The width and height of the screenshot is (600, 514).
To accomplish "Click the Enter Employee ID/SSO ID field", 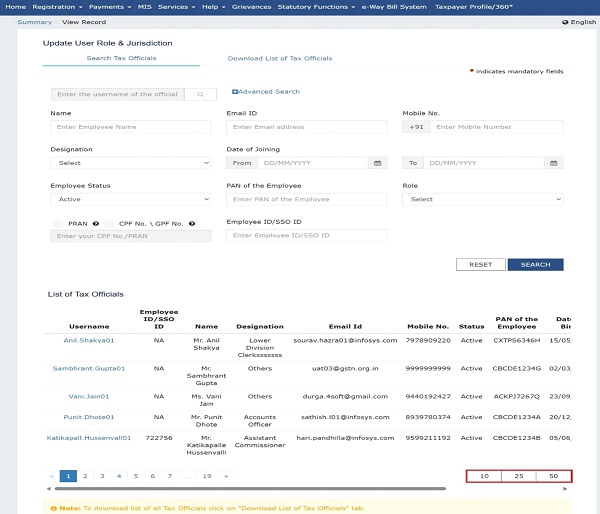I will tap(307, 235).
